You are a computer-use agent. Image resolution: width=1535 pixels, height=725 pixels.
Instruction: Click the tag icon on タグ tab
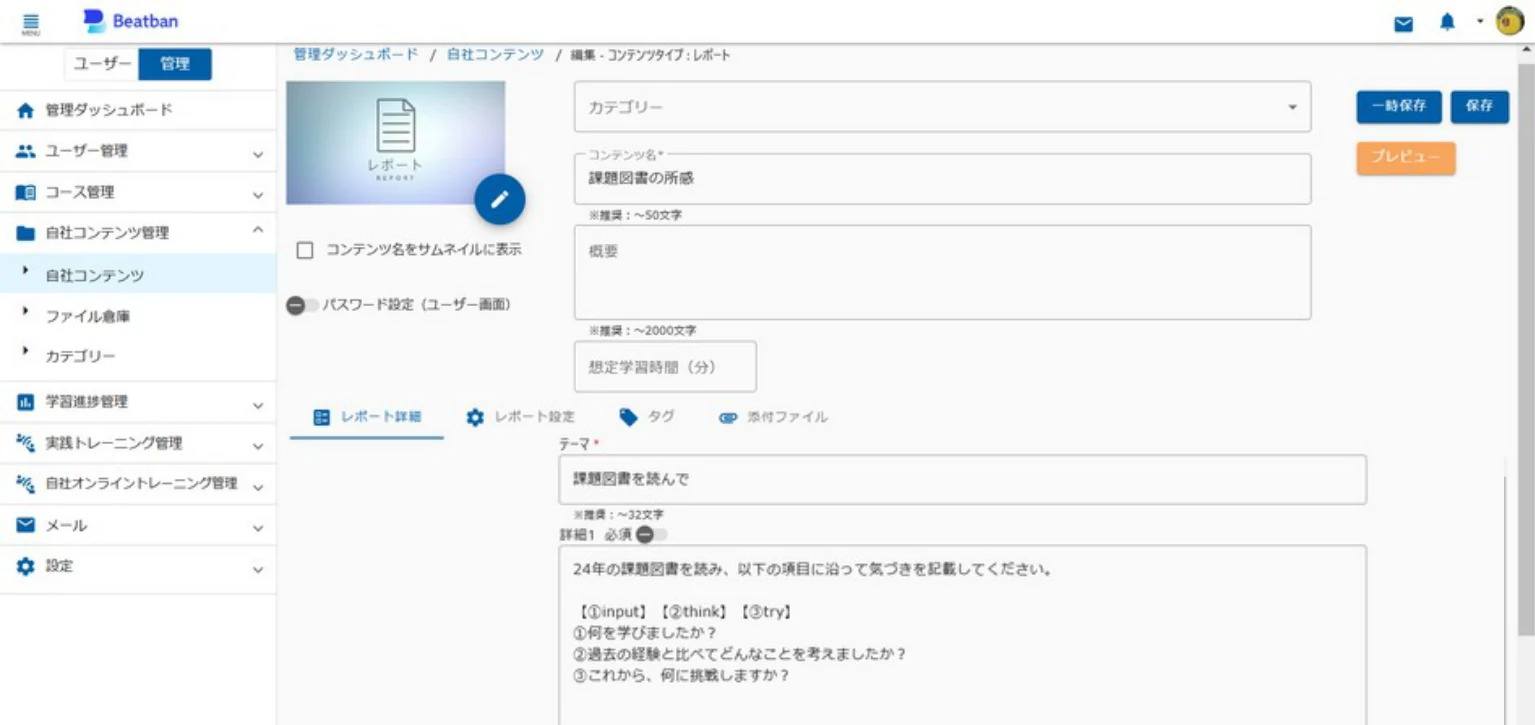tap(628, 416)
